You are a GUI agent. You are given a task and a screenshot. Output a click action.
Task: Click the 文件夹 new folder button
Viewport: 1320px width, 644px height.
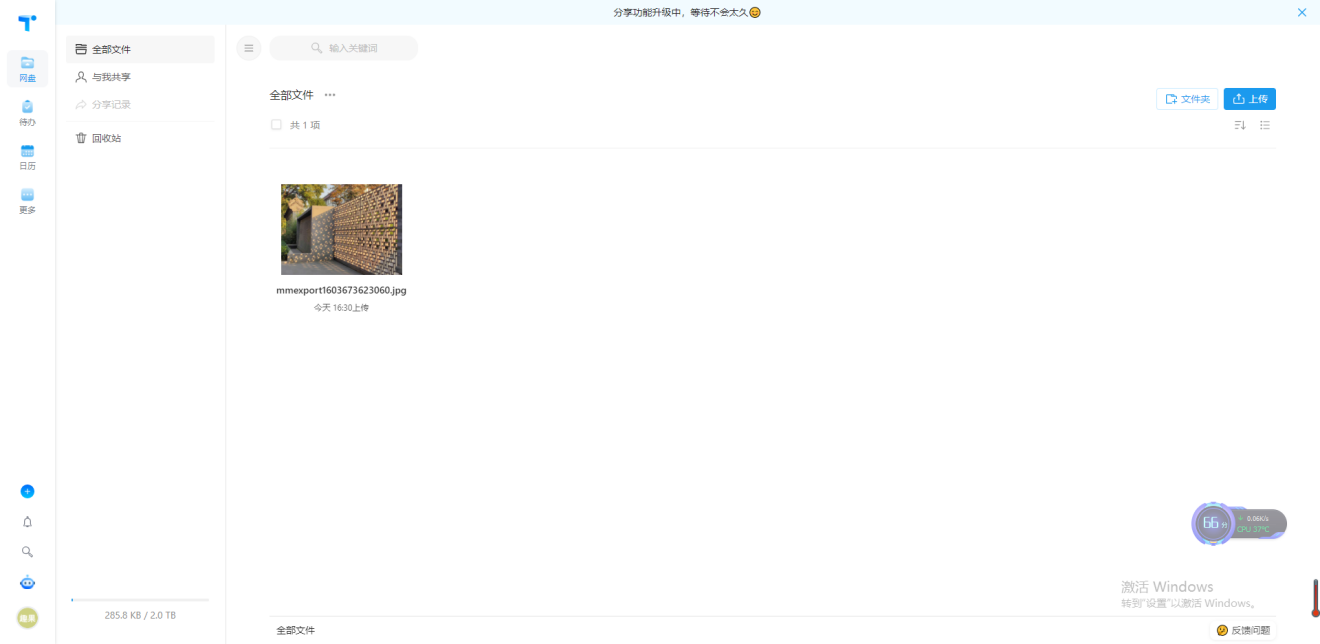pos(1187,99)
